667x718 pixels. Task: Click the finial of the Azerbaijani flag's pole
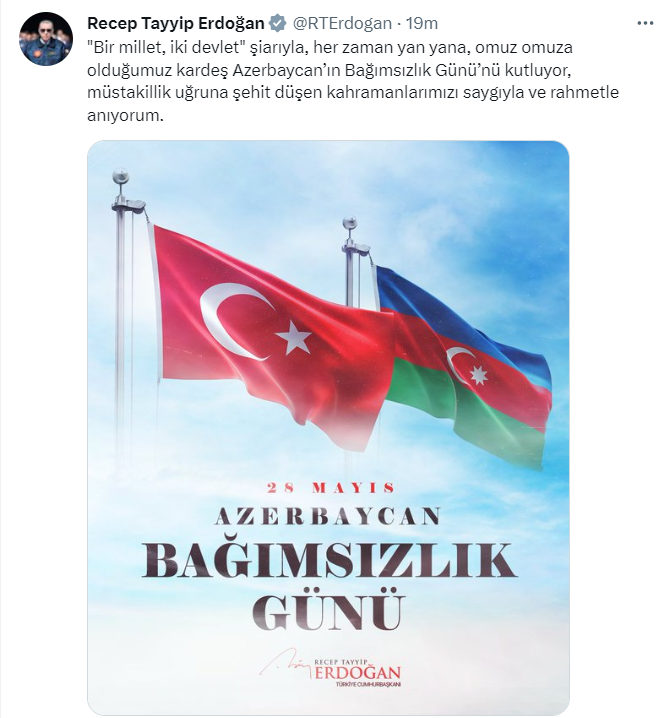(350, 223)
